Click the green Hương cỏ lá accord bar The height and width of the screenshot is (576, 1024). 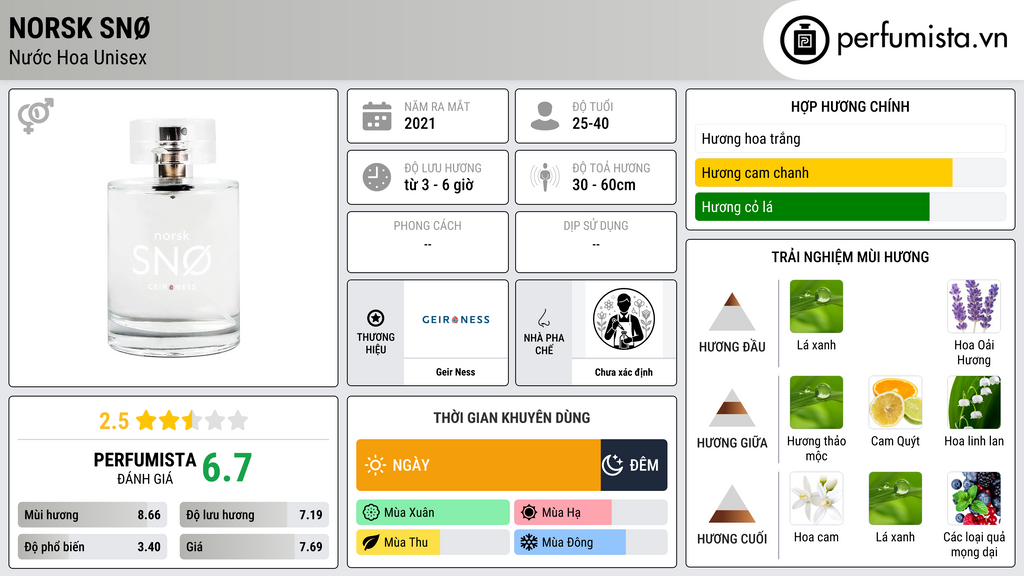point(812,207)
